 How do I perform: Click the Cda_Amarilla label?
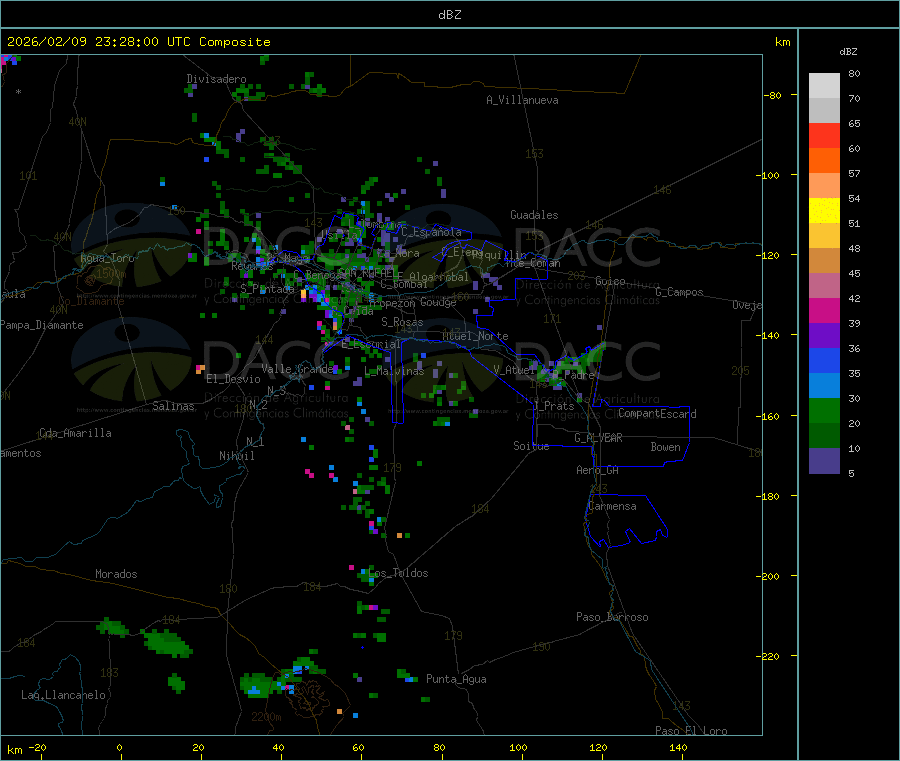75,433
